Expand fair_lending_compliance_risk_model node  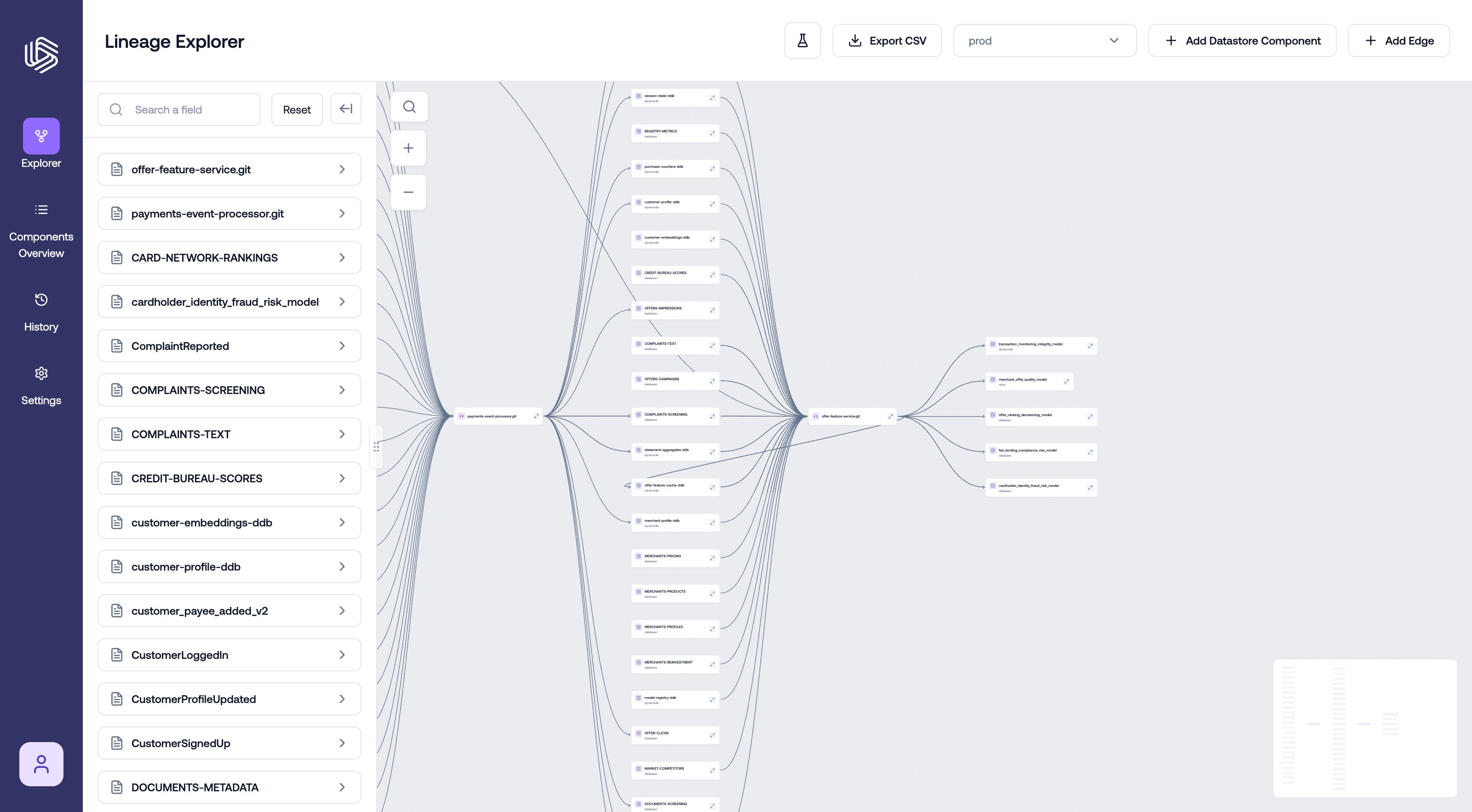coord(1090,452)
